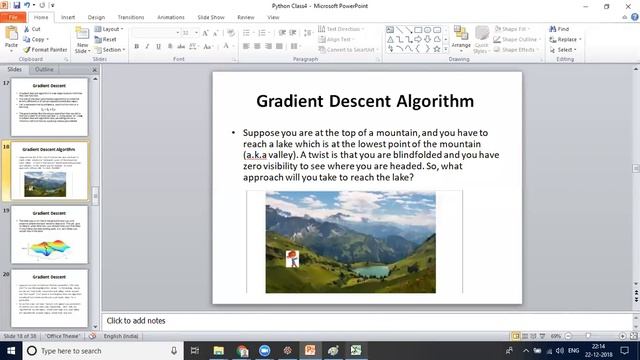Insert a text box shape

pos(390,30)
